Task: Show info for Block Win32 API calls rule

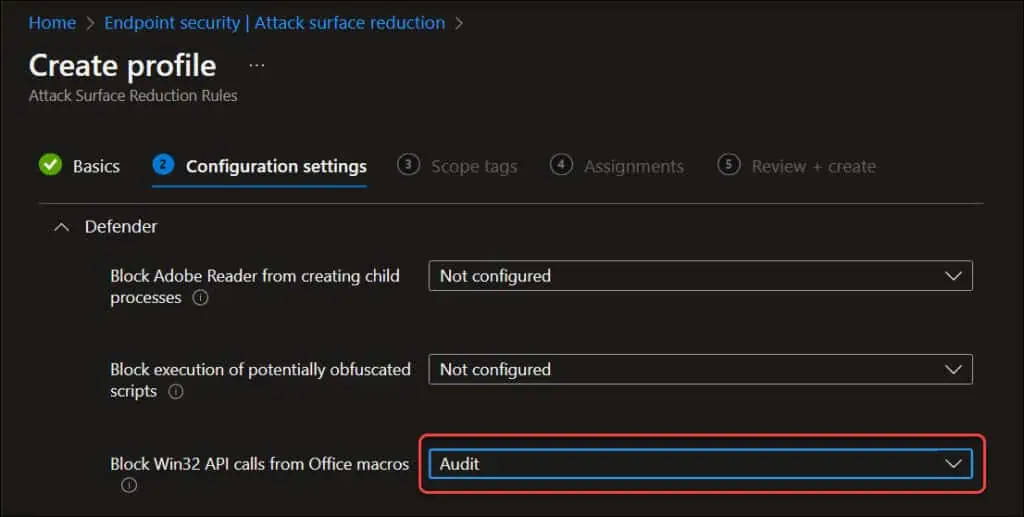Action: tap(129, 485)
